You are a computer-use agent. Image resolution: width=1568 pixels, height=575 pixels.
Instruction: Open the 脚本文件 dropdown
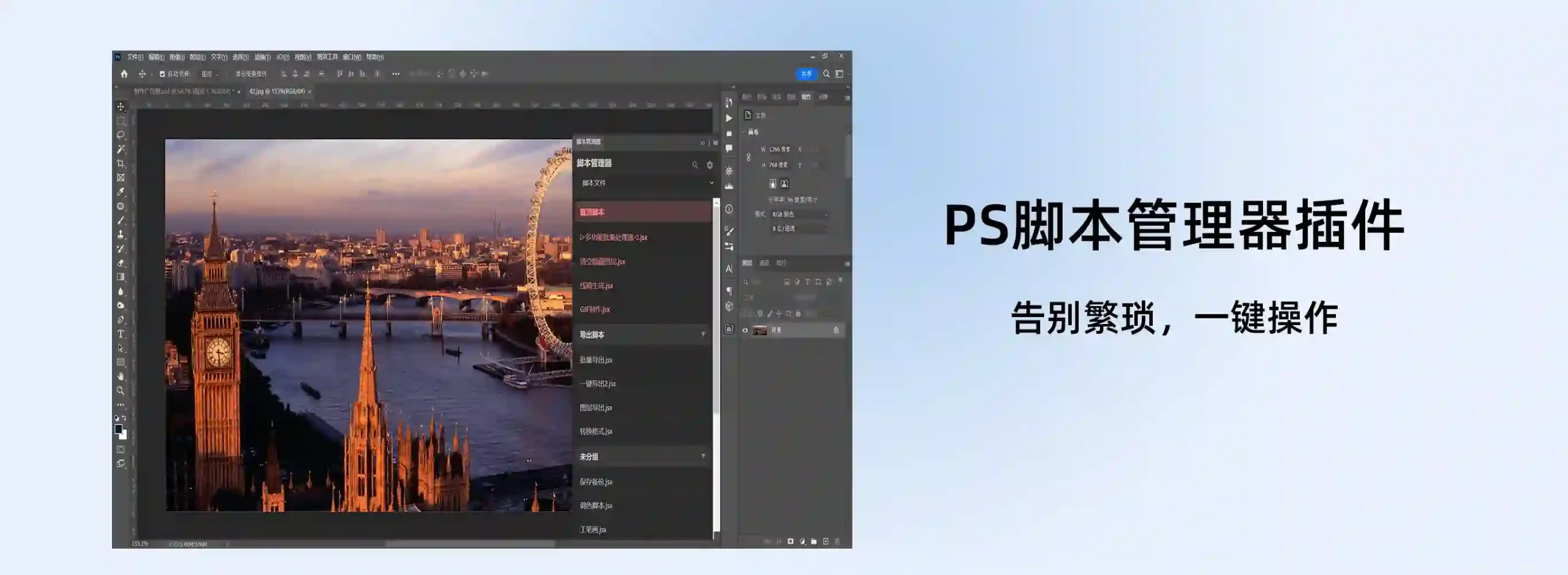pos(643,183)
